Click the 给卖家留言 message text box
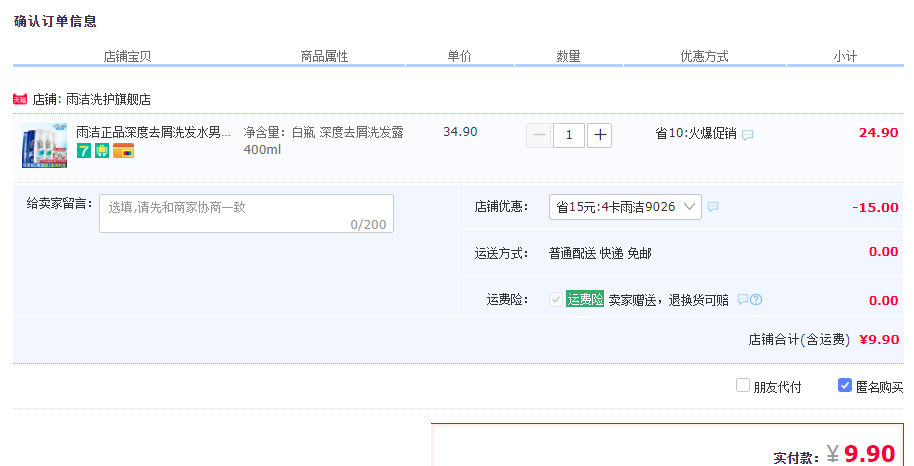Image resolution: width=914 pixels, height=466 pixels. point(247,213)
